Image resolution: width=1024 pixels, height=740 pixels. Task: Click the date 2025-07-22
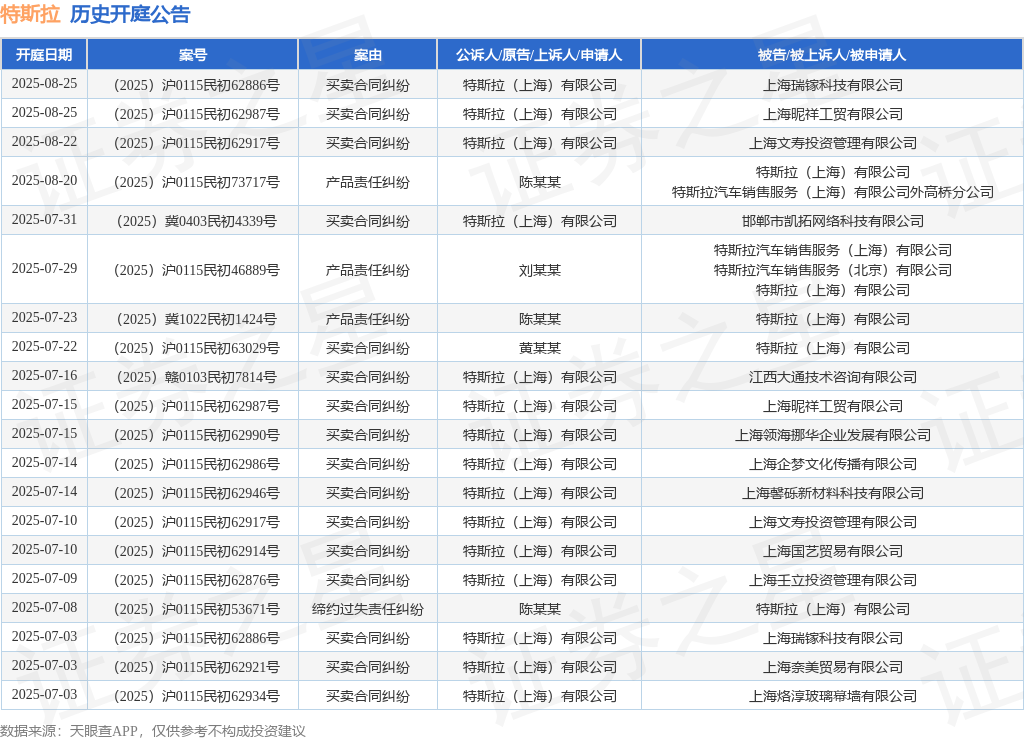coord(44,347)
